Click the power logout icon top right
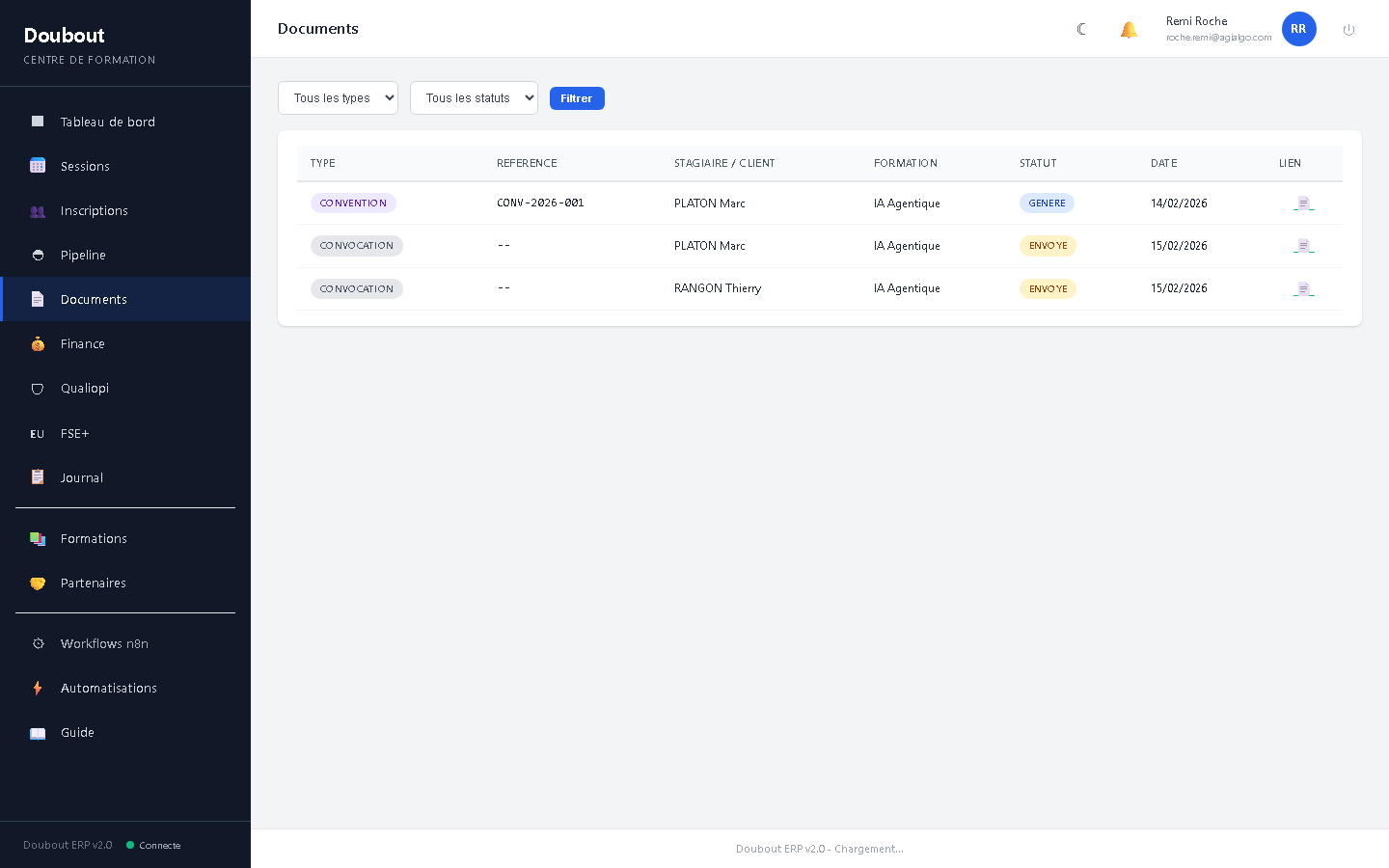Image resolution: width=1389 pixels, height=868 pixels. (x=1348, y=29)
